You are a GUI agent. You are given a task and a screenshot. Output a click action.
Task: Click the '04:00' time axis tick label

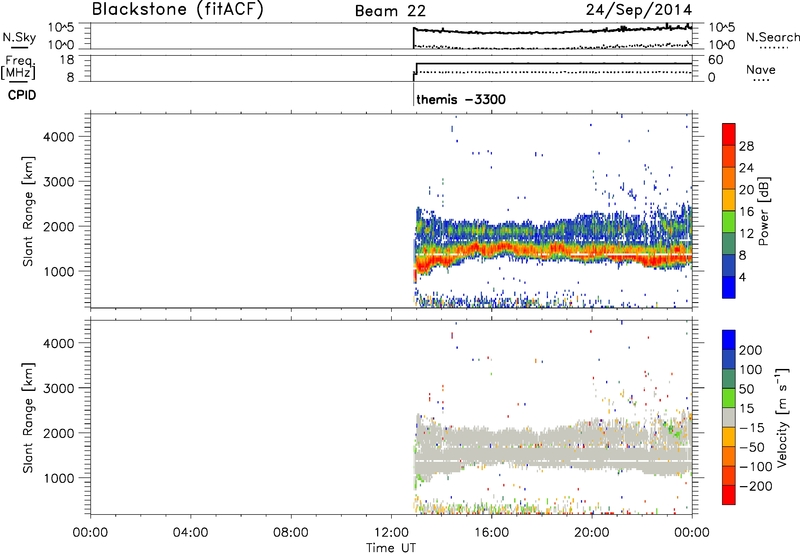pyautogui.click(x=190, y=533)
